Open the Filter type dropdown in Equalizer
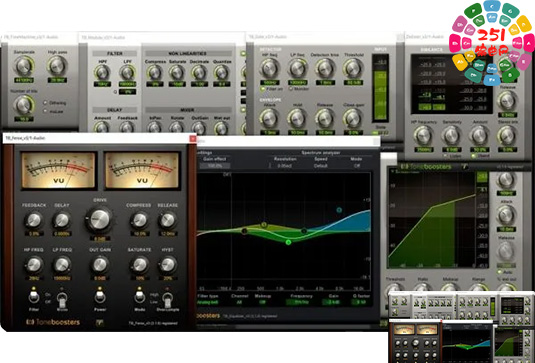 point(208,302)
